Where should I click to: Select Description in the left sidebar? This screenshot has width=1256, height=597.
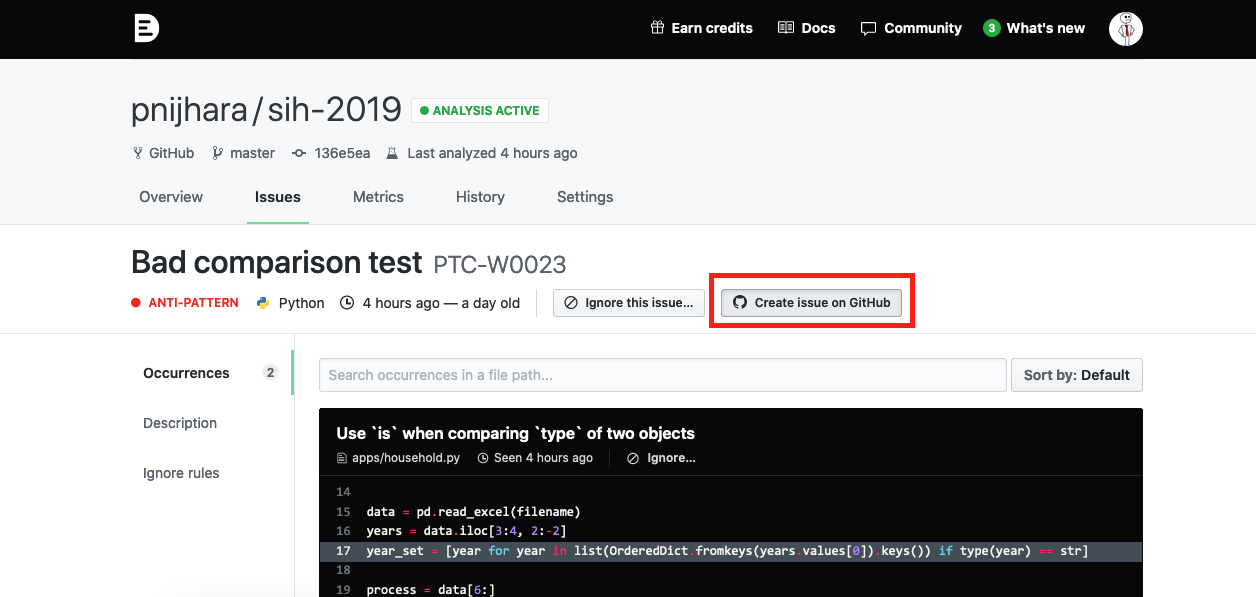pos(180,423)
